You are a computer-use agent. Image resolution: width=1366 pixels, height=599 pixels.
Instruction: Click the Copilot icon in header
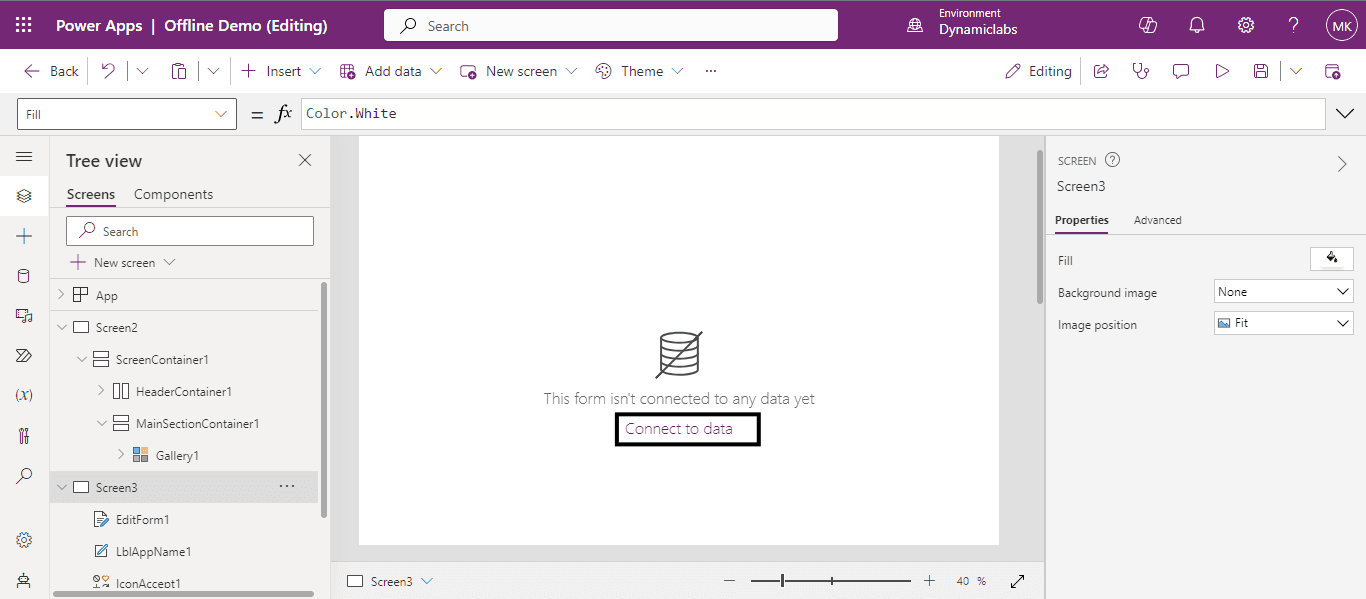pos(1148,26)
